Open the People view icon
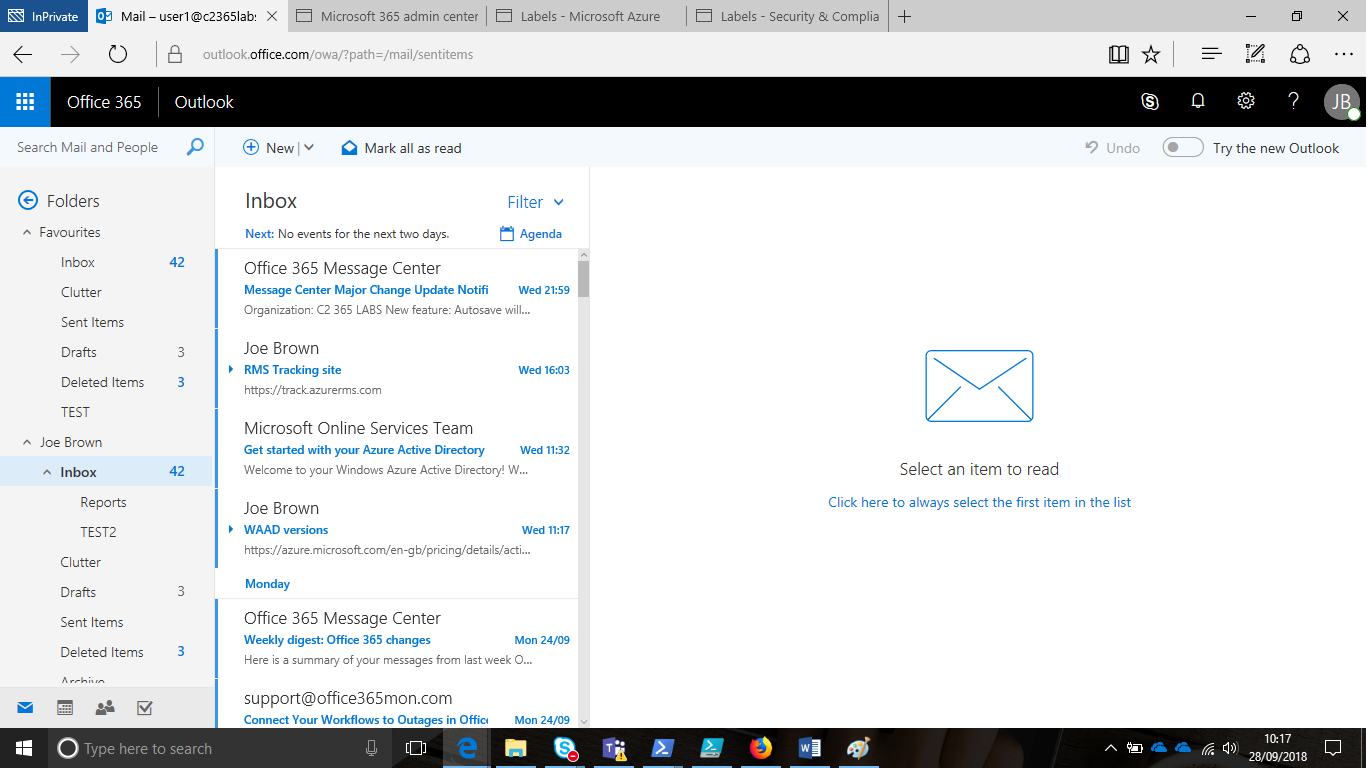The height and width of the screenshot is (768, 1368). pos(104,707)
